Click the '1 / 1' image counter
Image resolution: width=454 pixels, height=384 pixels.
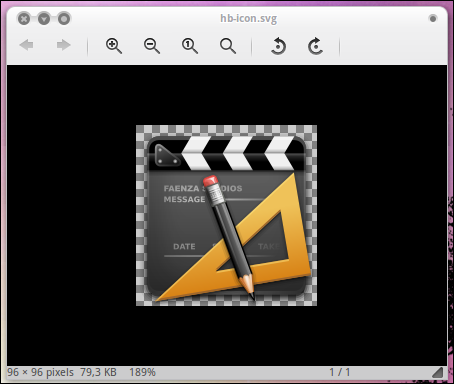[x=340, y=372]
